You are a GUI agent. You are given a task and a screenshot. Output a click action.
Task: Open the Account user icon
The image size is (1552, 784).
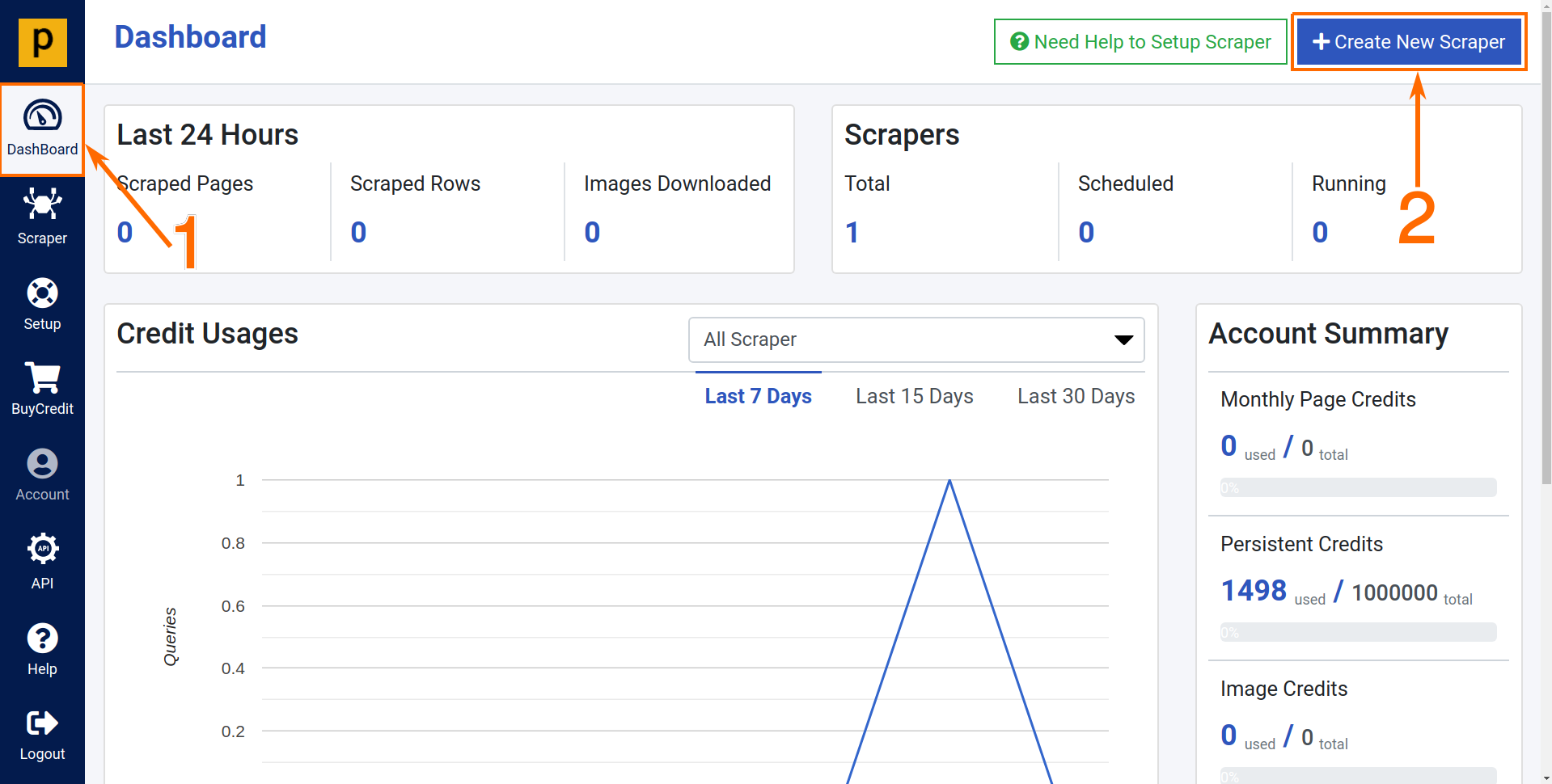pyautogui.click(x=42, y=464)
